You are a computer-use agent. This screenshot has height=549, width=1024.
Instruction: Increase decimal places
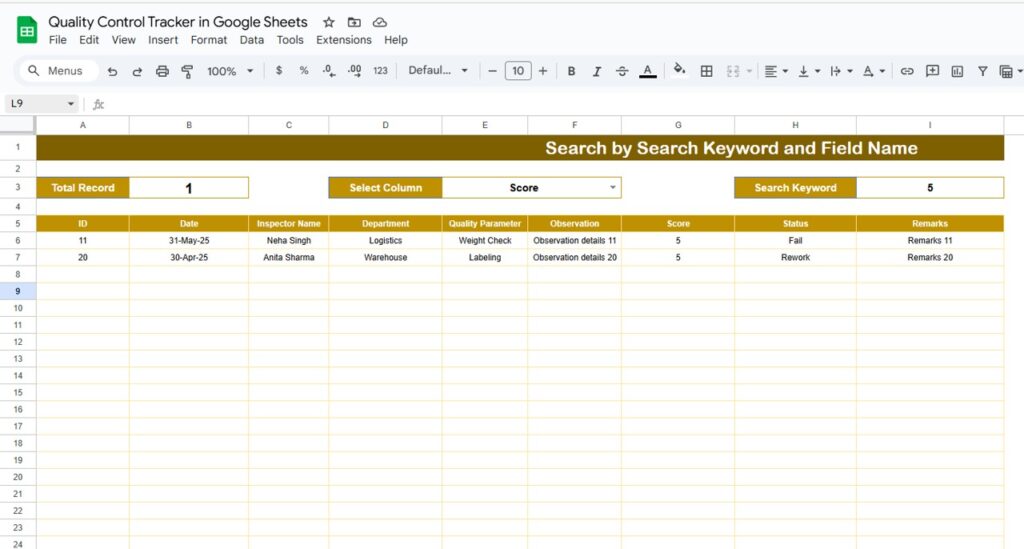click(x=355, y=71)
